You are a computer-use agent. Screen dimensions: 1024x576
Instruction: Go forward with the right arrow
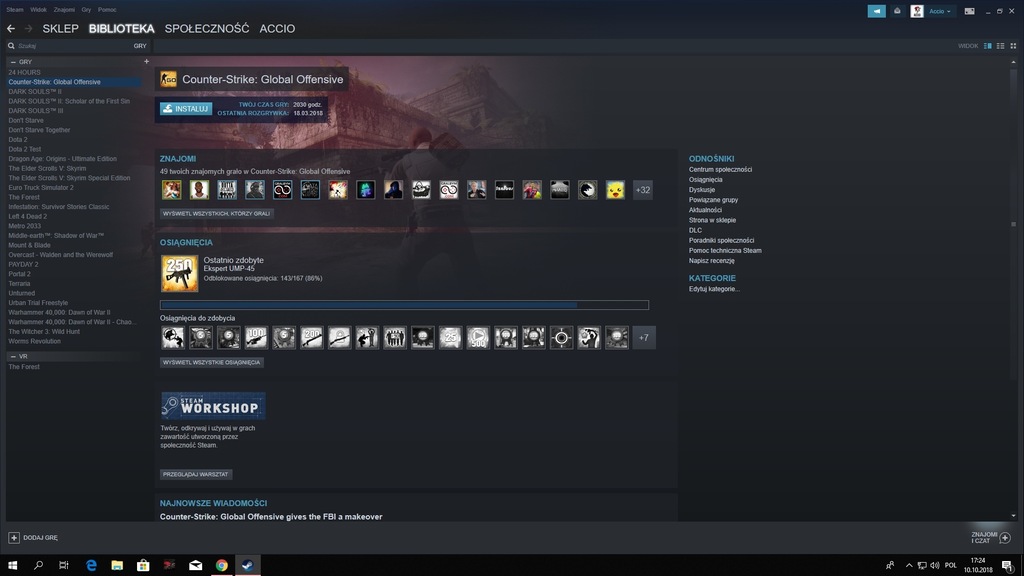tap(28, 29)
